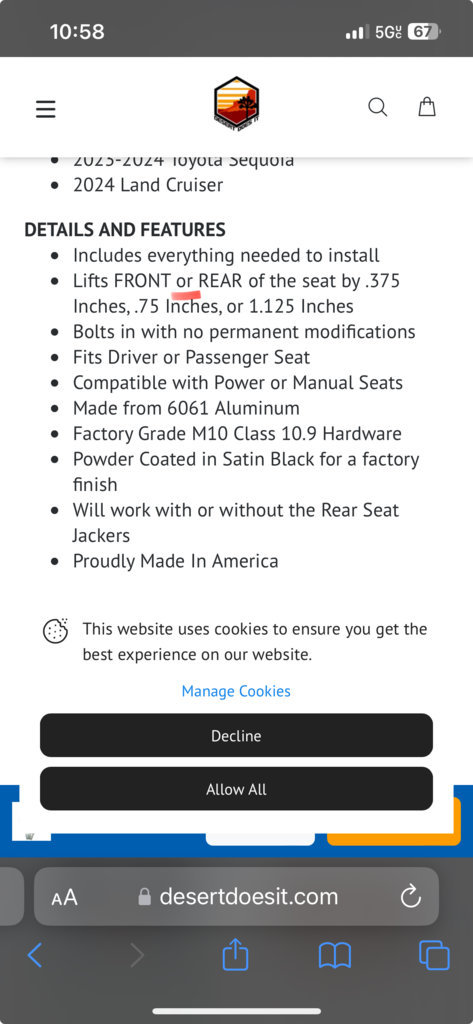Open the Safari share sheet
The image size is (473, 1024).
coord(236,955)
